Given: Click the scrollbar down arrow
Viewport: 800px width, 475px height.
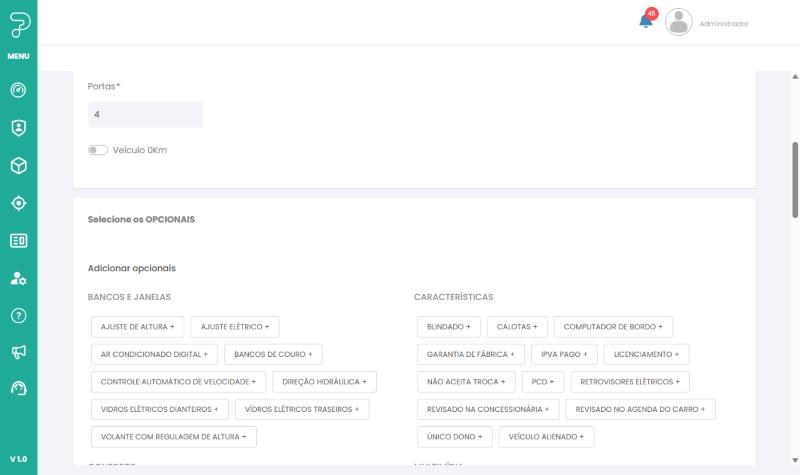Looking at the screenshot, I should 795,460.
